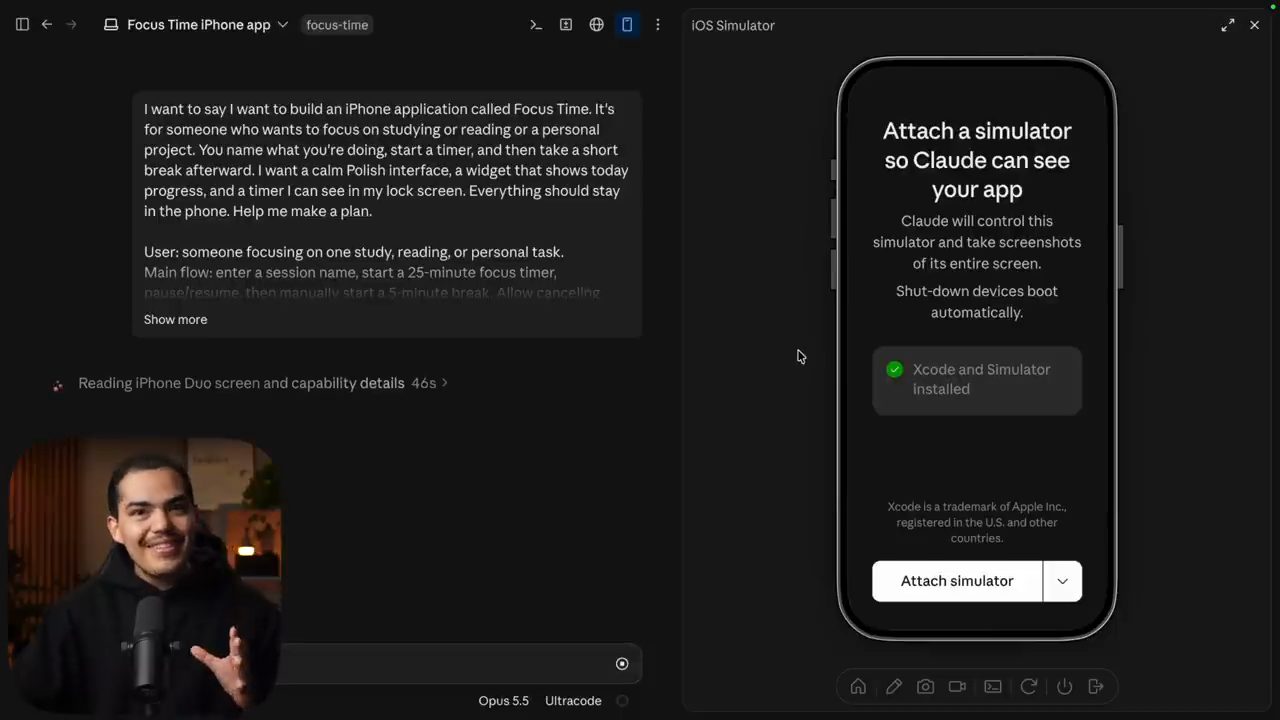Click the "iOS Simulator" panel title
Viewport: 1280px width, 720px height.
[733, 25]
